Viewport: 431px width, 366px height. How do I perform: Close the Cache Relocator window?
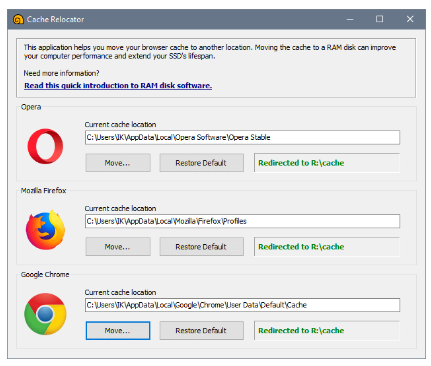click(410, 19)
